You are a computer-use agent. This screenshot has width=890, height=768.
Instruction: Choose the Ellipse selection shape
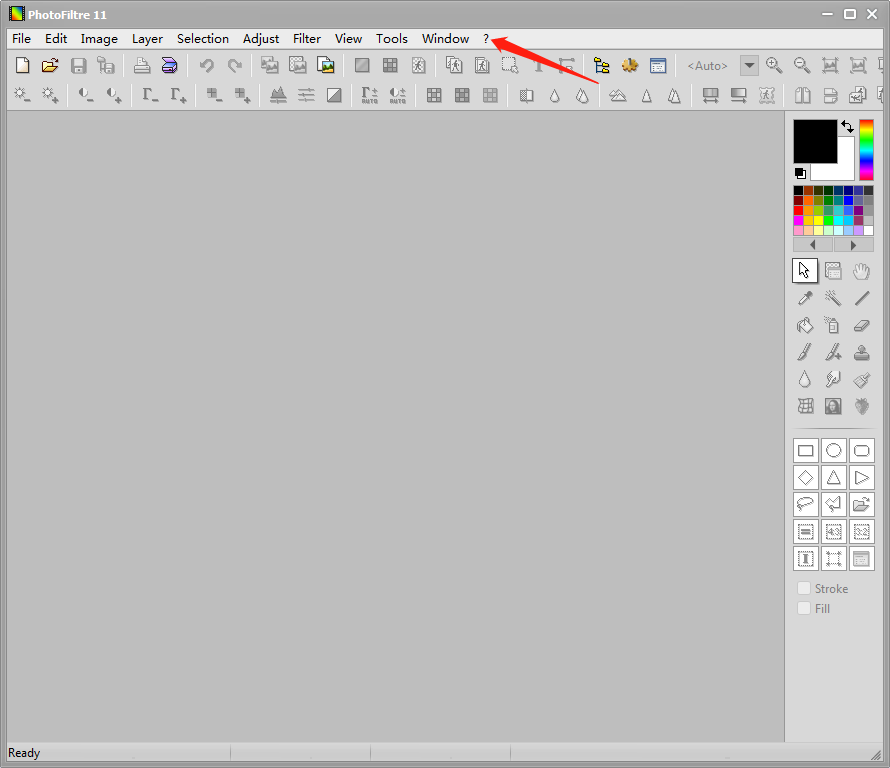click(x=833, y=451)
